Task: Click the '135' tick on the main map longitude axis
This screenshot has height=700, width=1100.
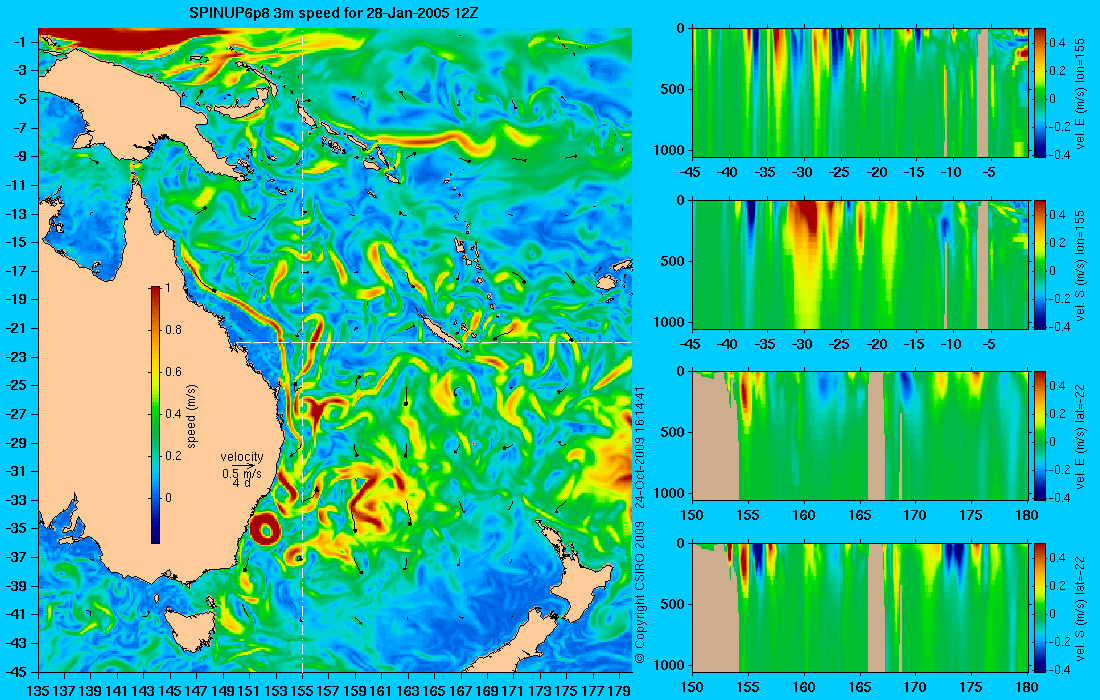Action: [37, 691]
